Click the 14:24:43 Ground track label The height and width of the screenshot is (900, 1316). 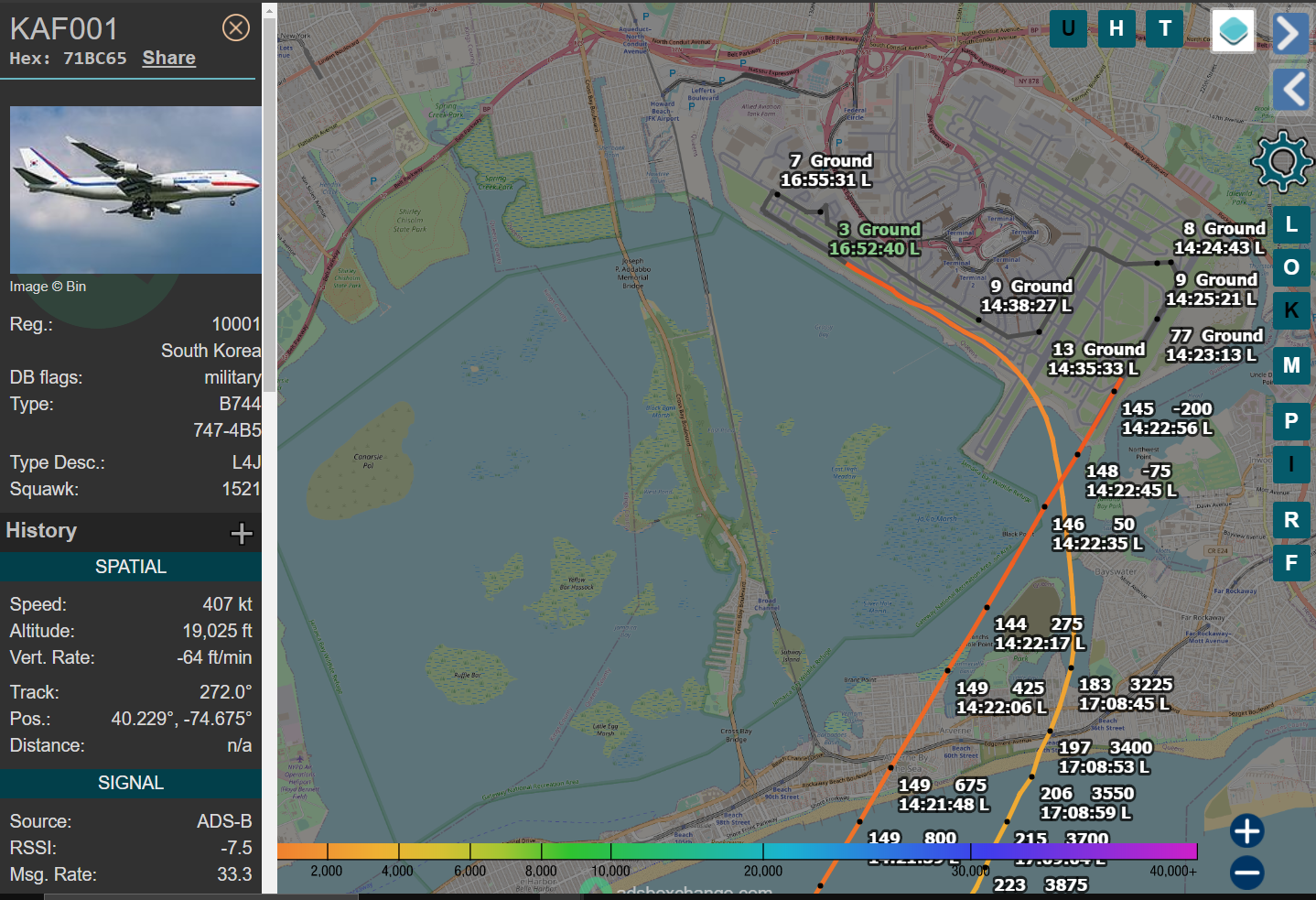coord(1220,238)
